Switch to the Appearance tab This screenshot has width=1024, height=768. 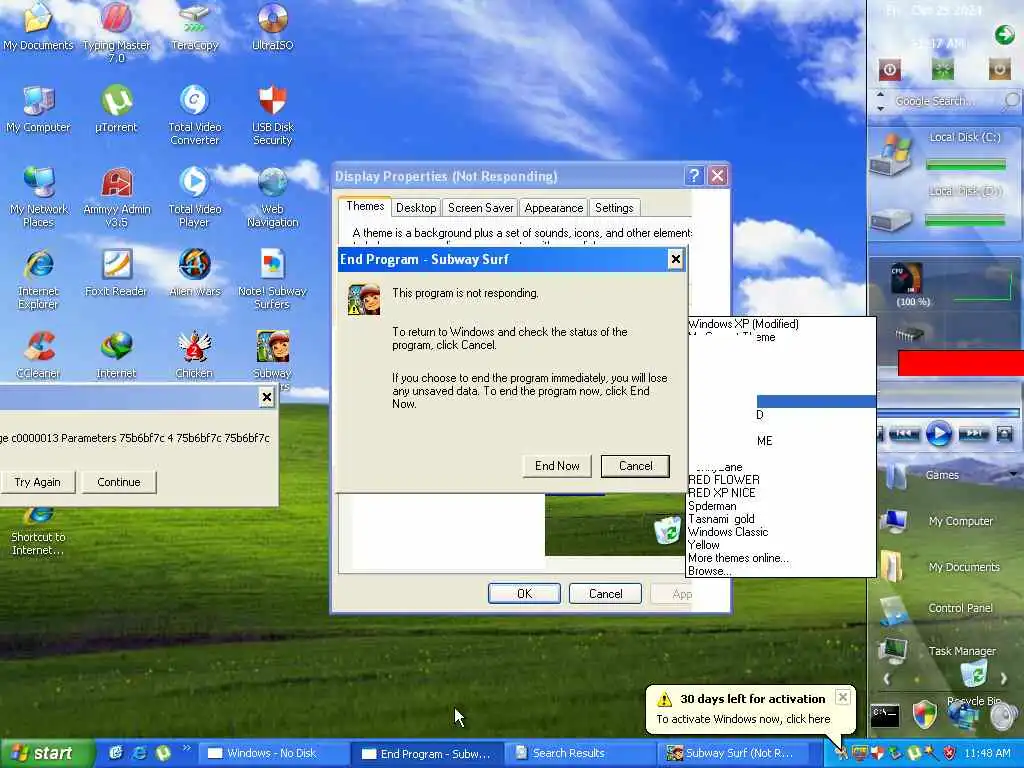(x=553, y=208)
